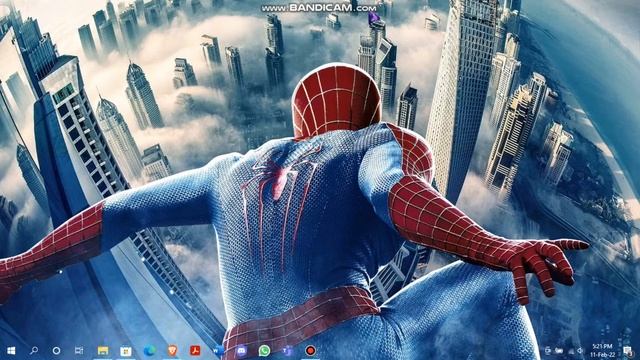This screenshot has width=640, height=360.
Task: Open Microsoft Store from the taskbar
Action: tap(126, 351)
